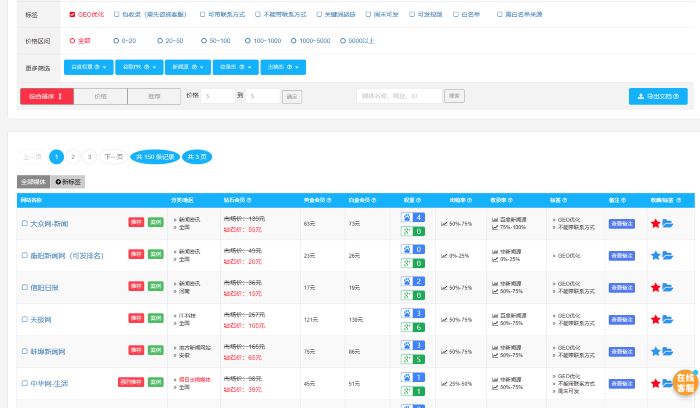Click the blue note button in 蚌埠新闻网 row
Viewport: 700px width, 408px height.
621,352
